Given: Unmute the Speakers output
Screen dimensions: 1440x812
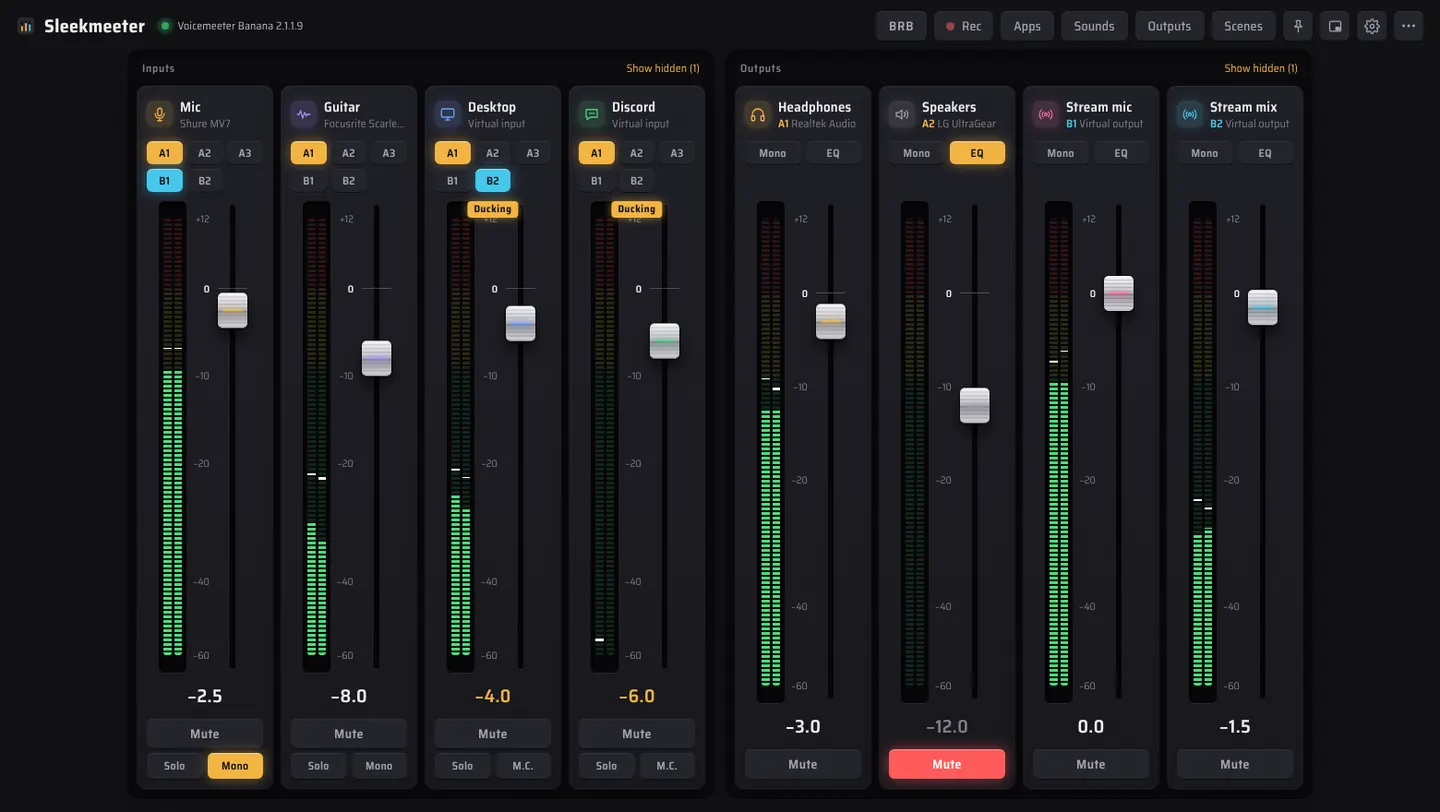Looking at the screenshot, I should click(x=947, y=764).
